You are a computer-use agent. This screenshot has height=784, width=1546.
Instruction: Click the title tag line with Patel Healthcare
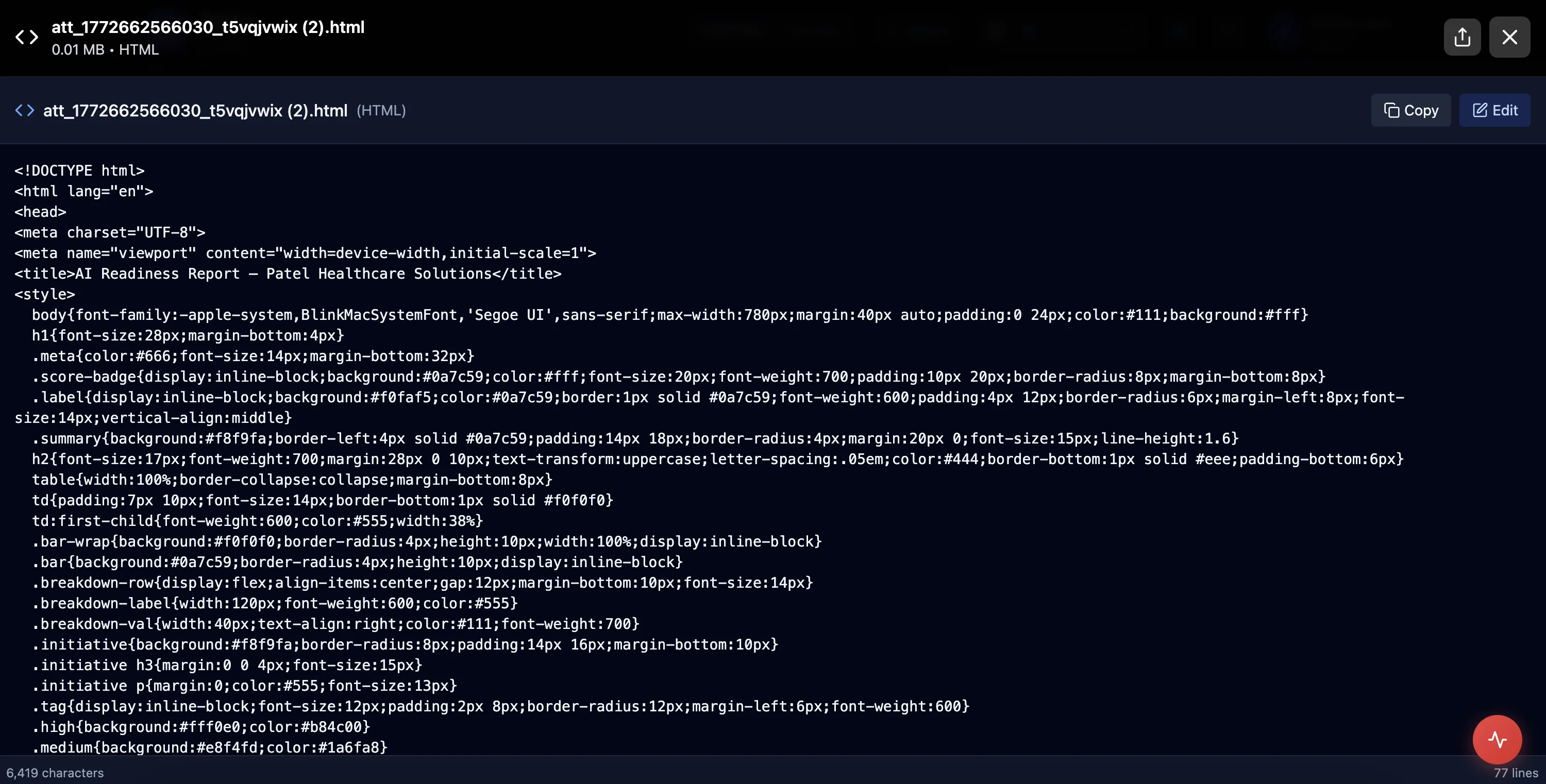tap(288, 274)
